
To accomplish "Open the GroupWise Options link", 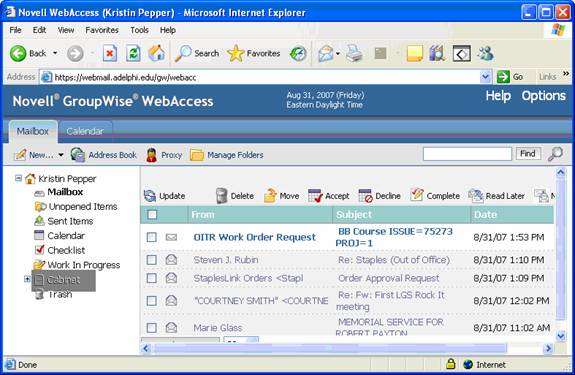I will click(x=543, y=96).
